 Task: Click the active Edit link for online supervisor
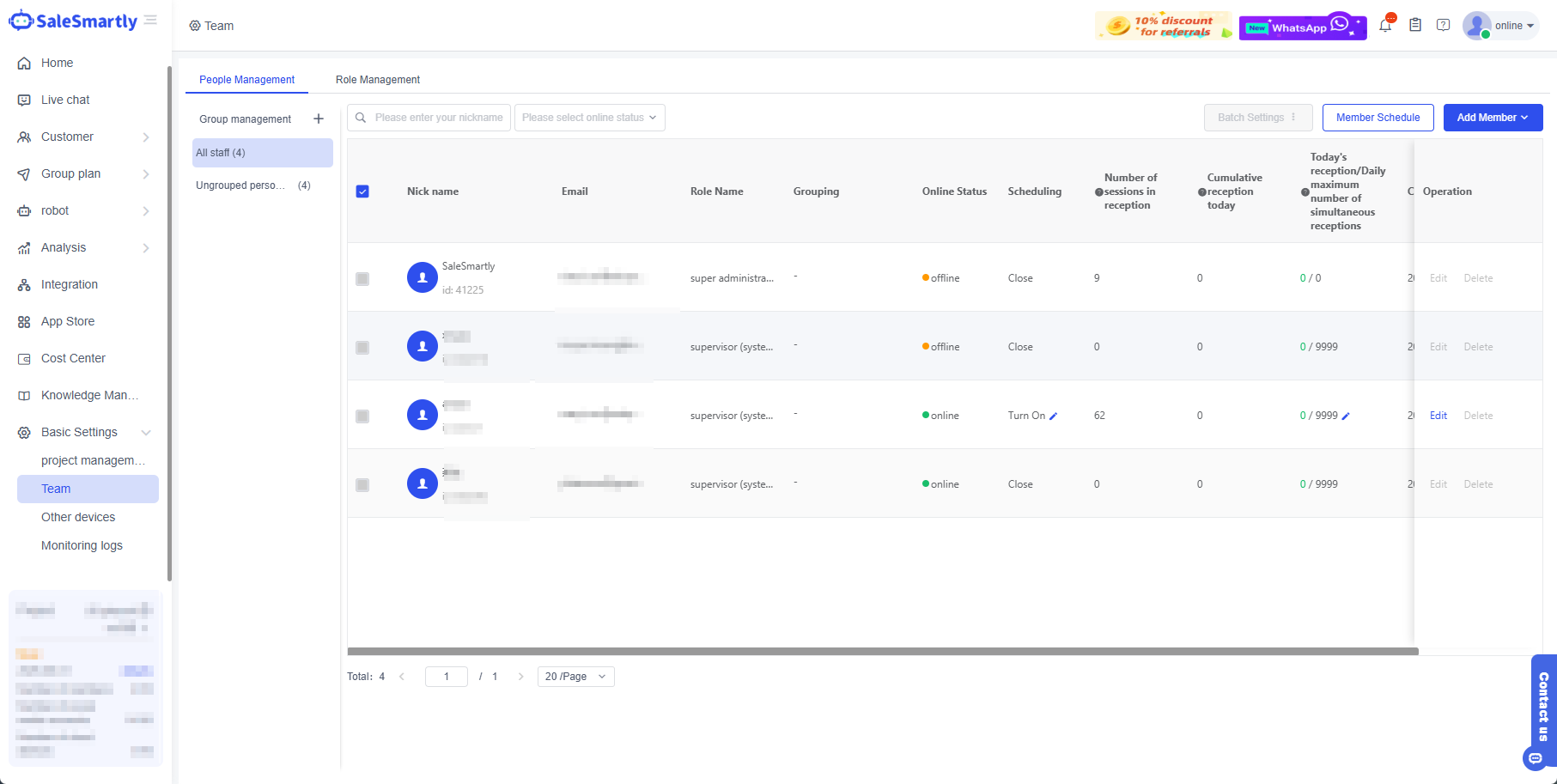tap(1438, 416)
